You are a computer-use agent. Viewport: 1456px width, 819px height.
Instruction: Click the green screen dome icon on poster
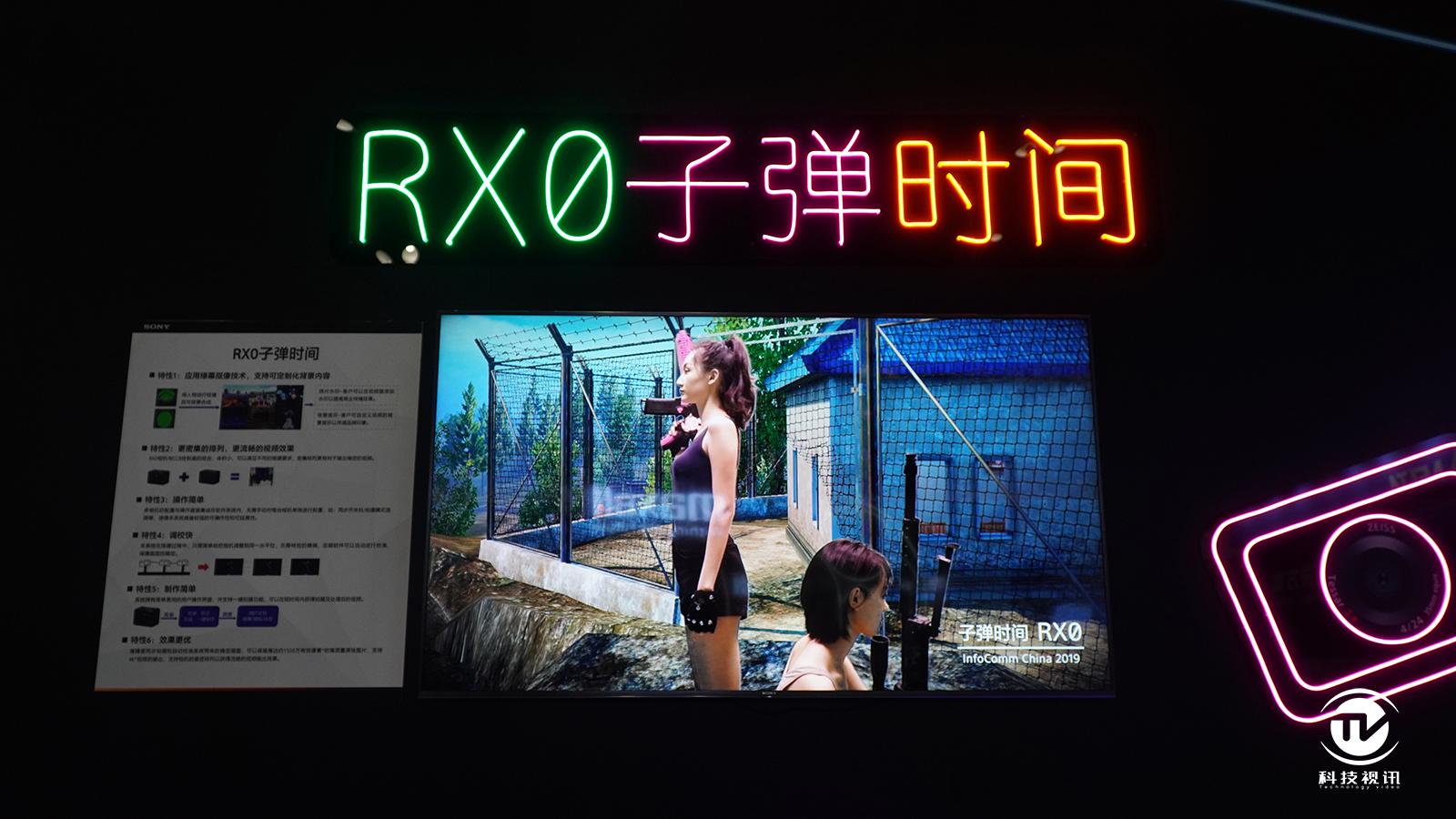[167, 396]
